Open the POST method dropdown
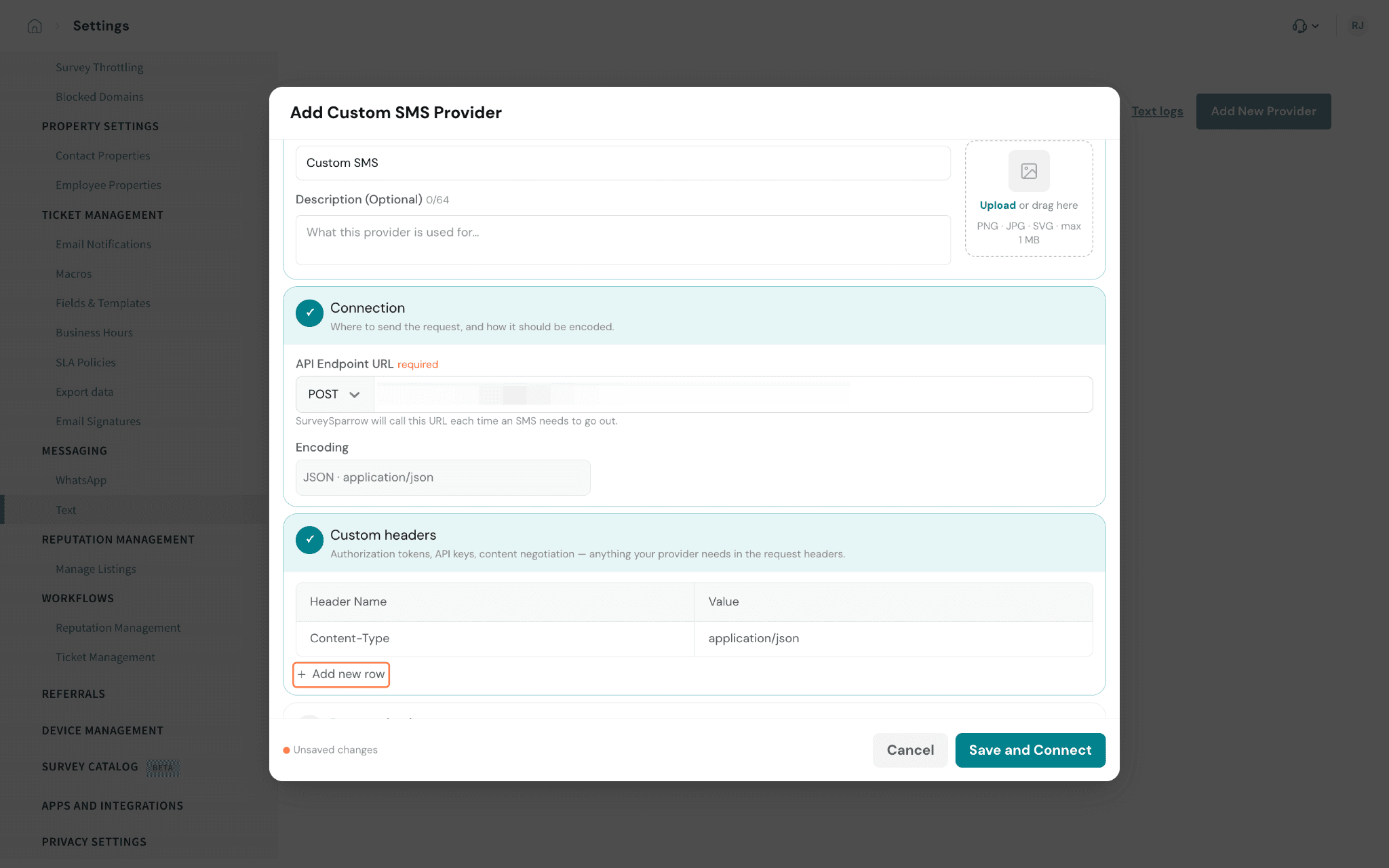Screen dimensions: 1389x868 [334, 395]
